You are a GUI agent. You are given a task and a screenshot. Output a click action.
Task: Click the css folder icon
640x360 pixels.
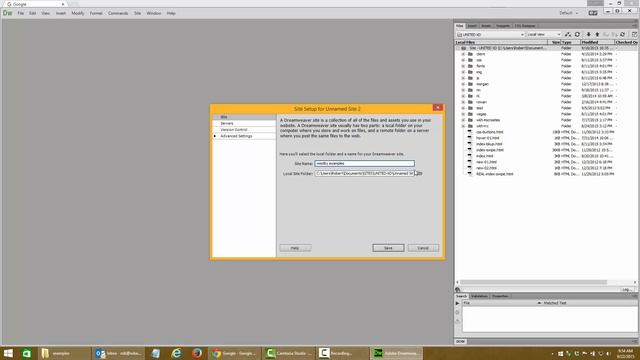coord(470,60)
